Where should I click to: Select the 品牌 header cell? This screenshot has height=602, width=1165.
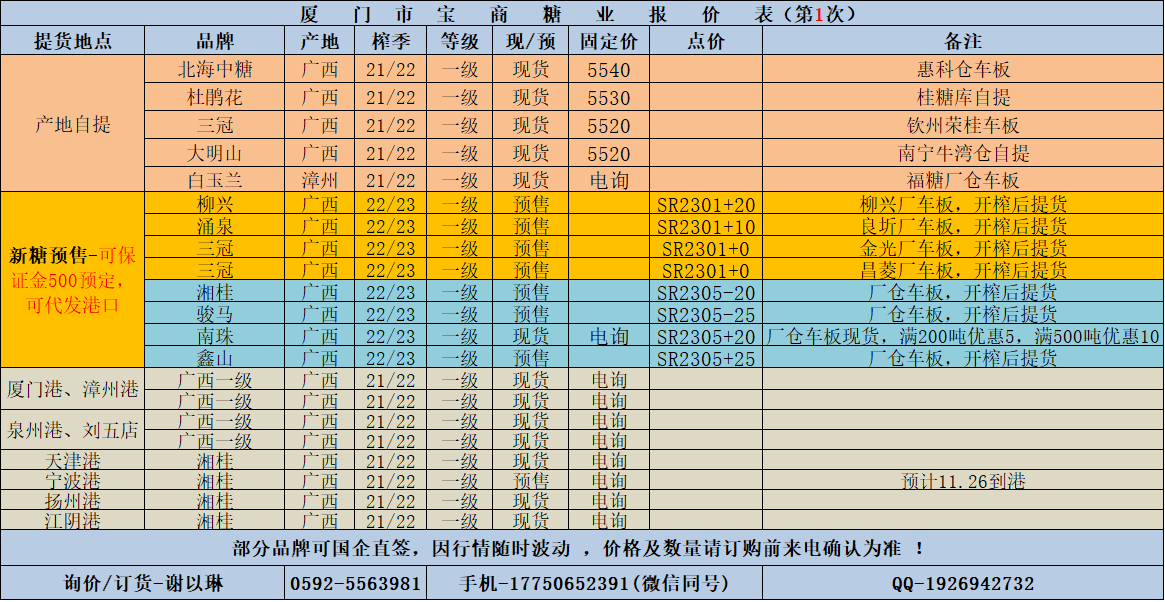(215, 41)
